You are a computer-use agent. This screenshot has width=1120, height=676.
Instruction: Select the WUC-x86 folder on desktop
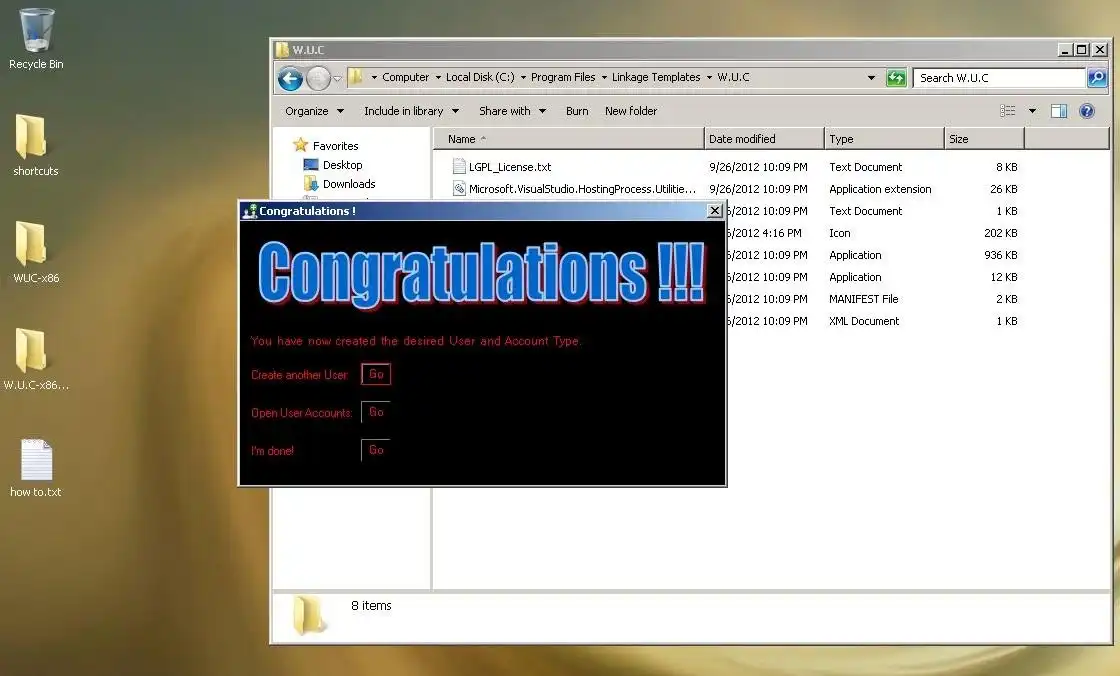point(31,243)
